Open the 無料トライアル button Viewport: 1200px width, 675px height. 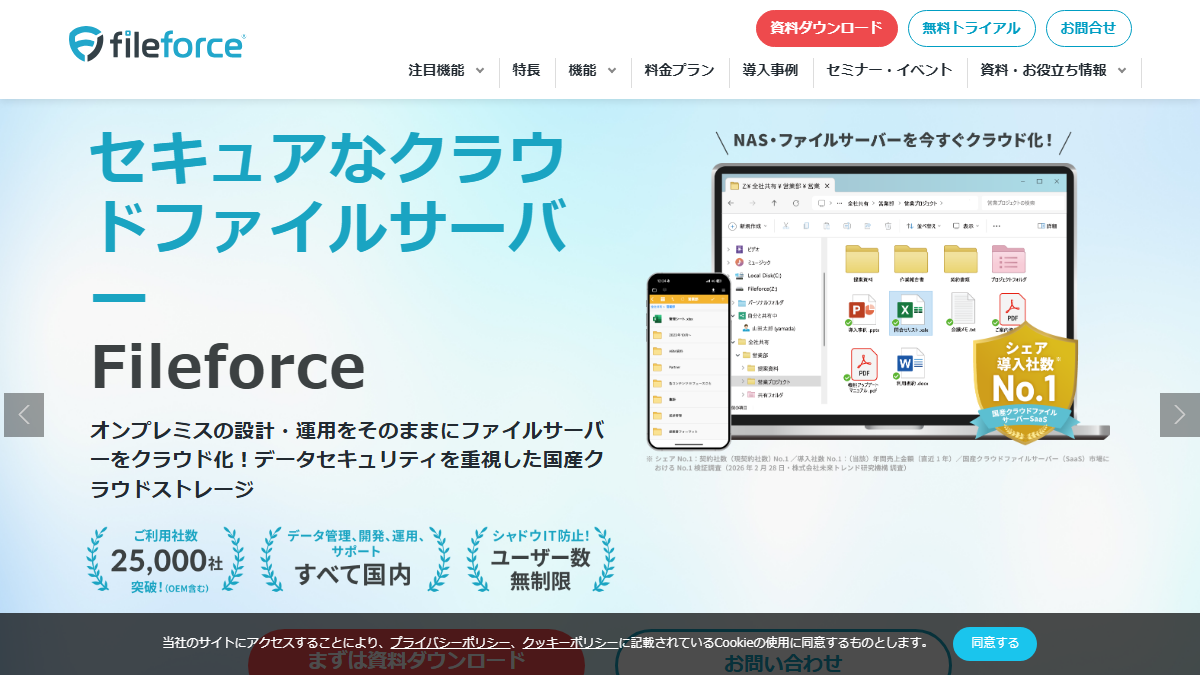pyautogui.click(x=971, y=28)
